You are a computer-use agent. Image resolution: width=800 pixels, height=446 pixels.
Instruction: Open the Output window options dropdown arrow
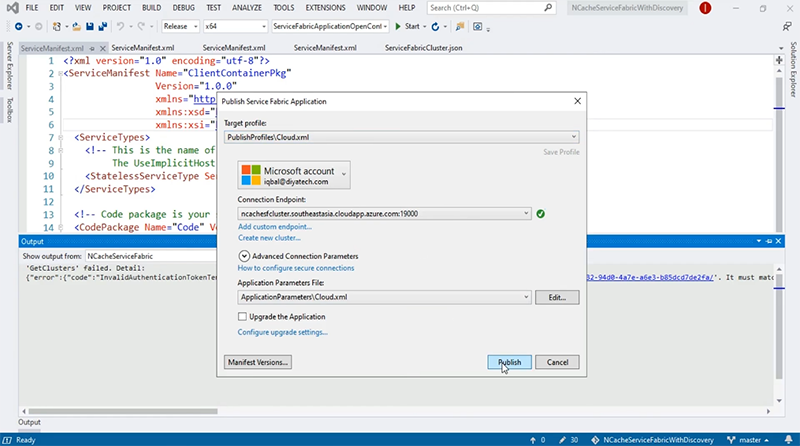[x=759, y=241]
